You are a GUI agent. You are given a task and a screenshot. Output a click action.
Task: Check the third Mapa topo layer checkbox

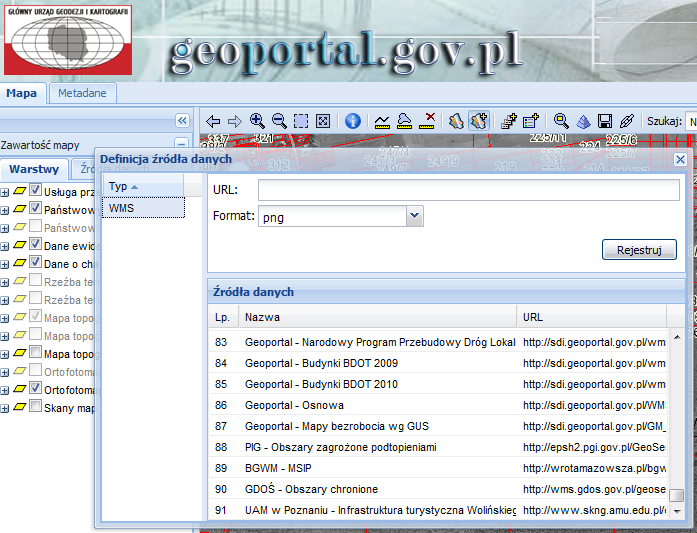click(36, 352)
